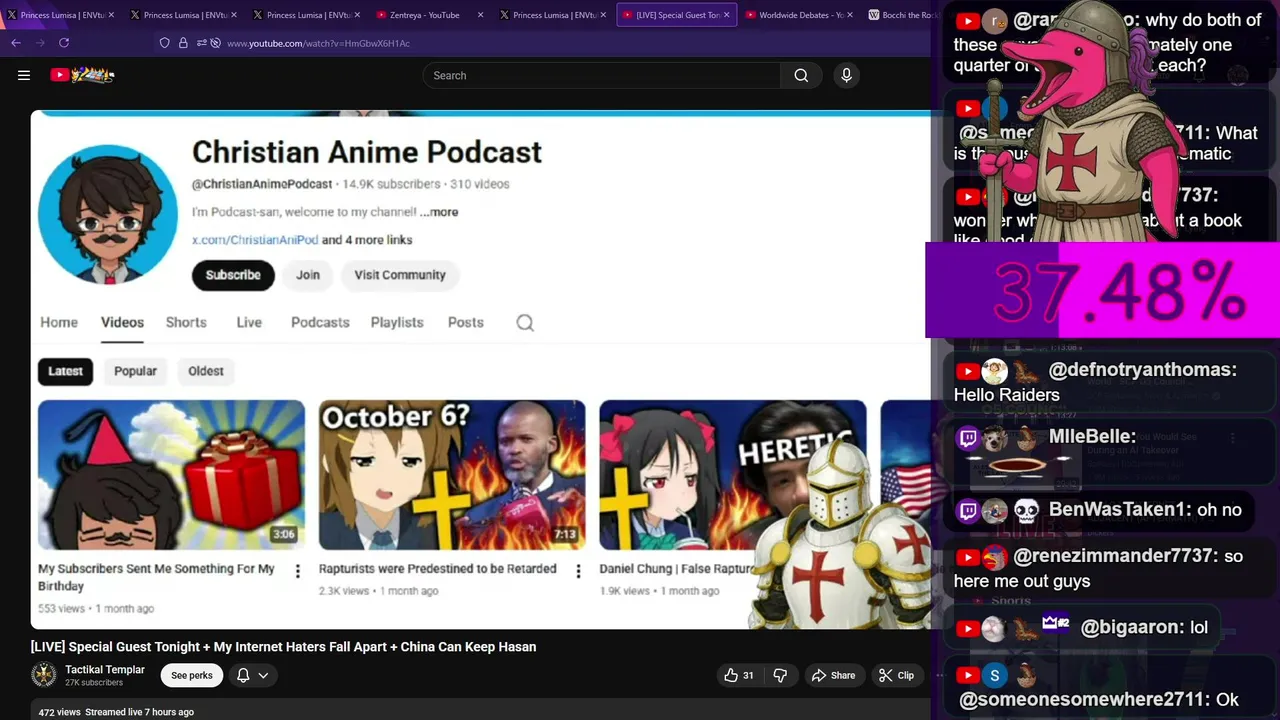Open the HERETIC Daniel Chung video thumbnail

(733, 475)
